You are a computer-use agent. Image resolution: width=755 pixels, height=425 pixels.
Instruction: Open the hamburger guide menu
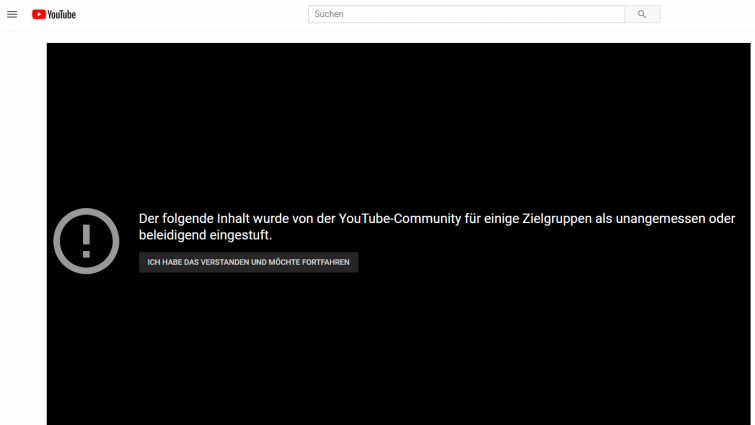[12, 14]
